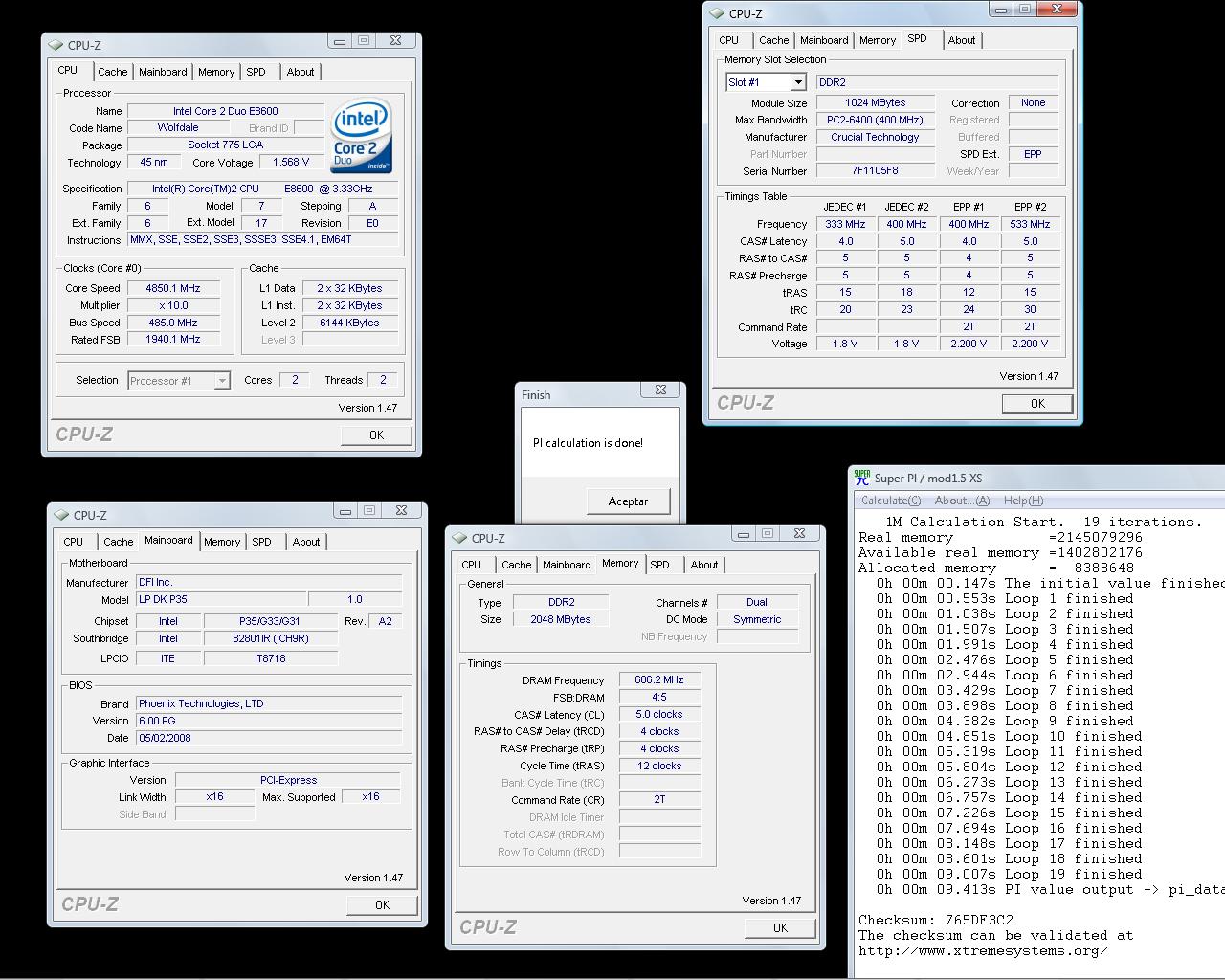Open the Cache tab in the CPU window
Viewport: 1225px width, 980px height.
pos(112,72)
